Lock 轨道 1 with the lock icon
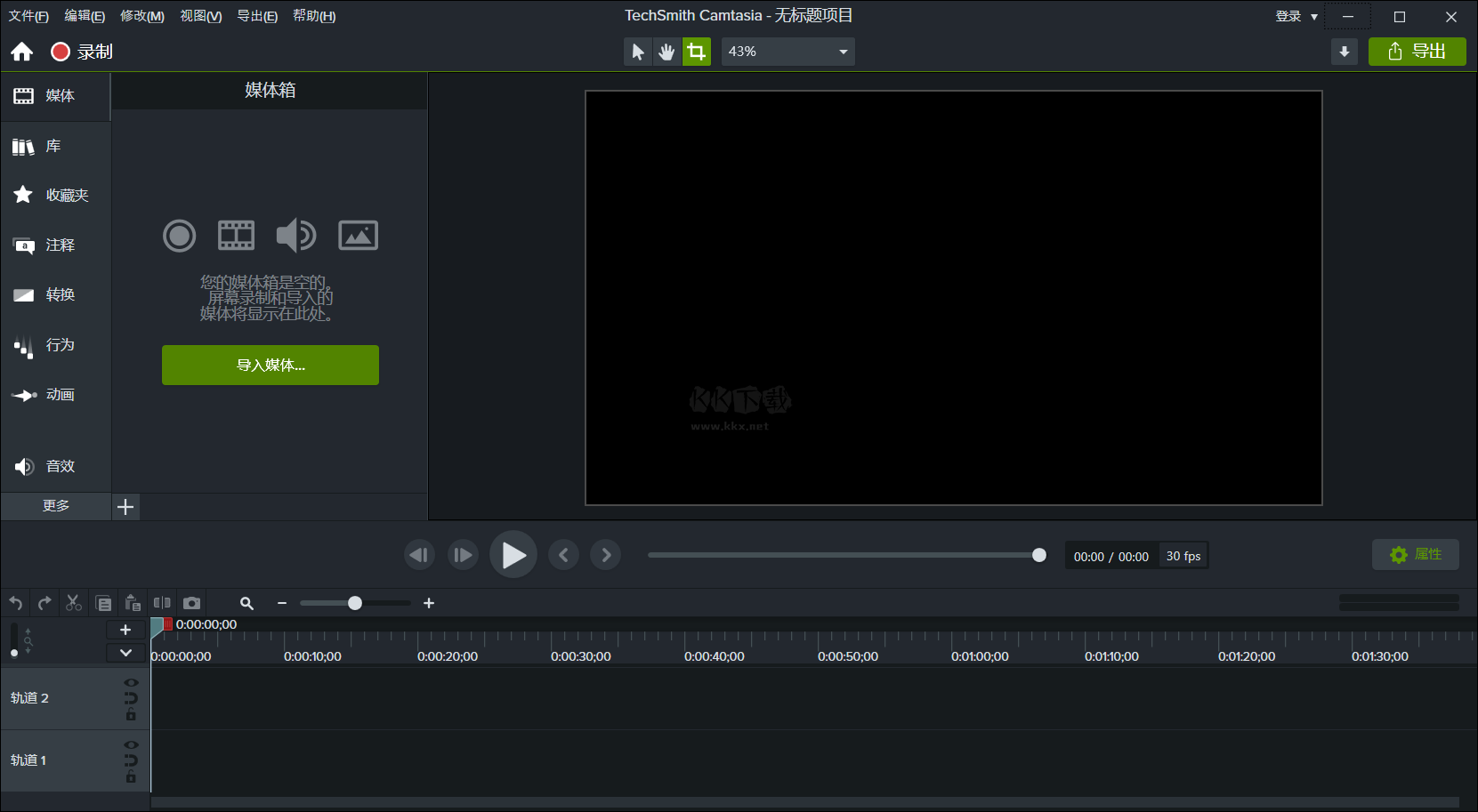Screen dimensions: 1478x812 tap(131, 776)
